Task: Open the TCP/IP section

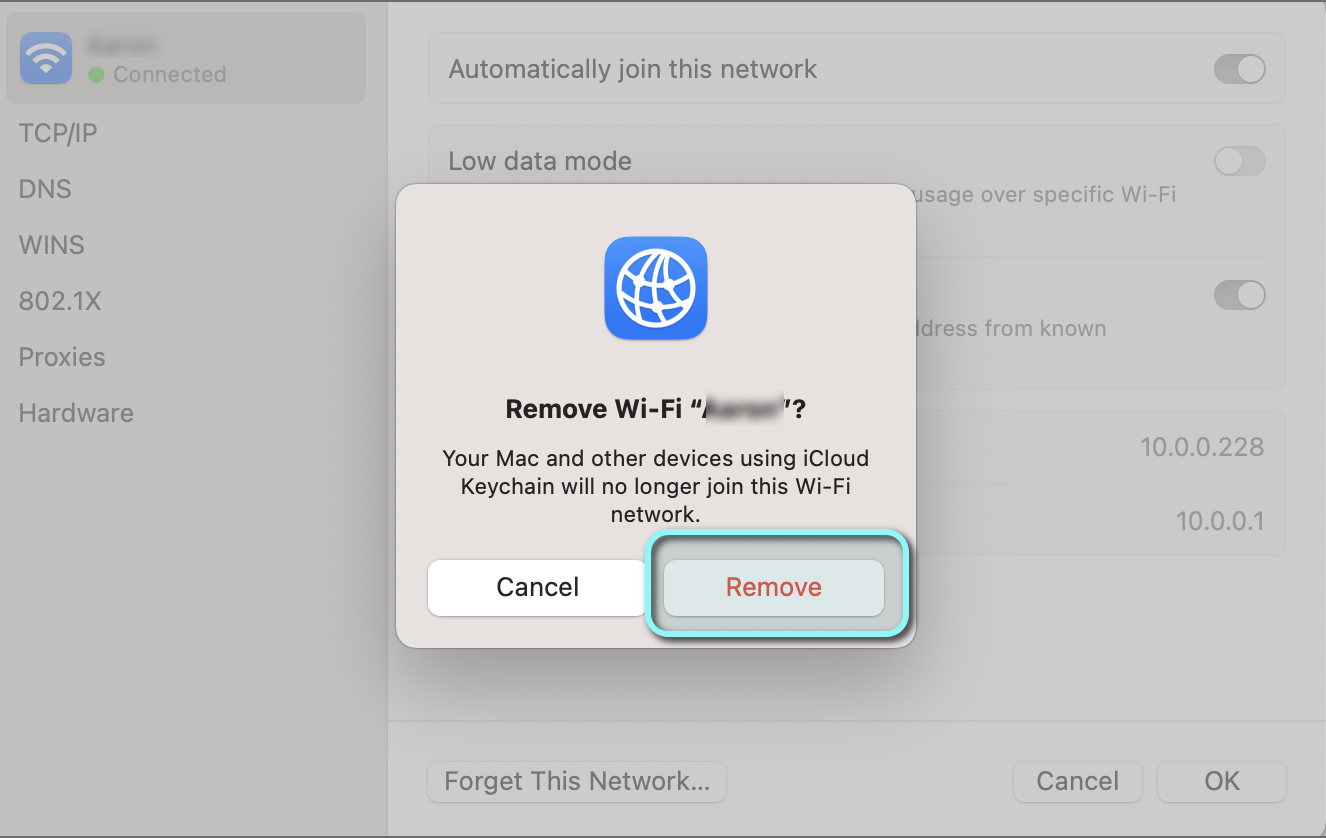Action: (x=58, y=133)
